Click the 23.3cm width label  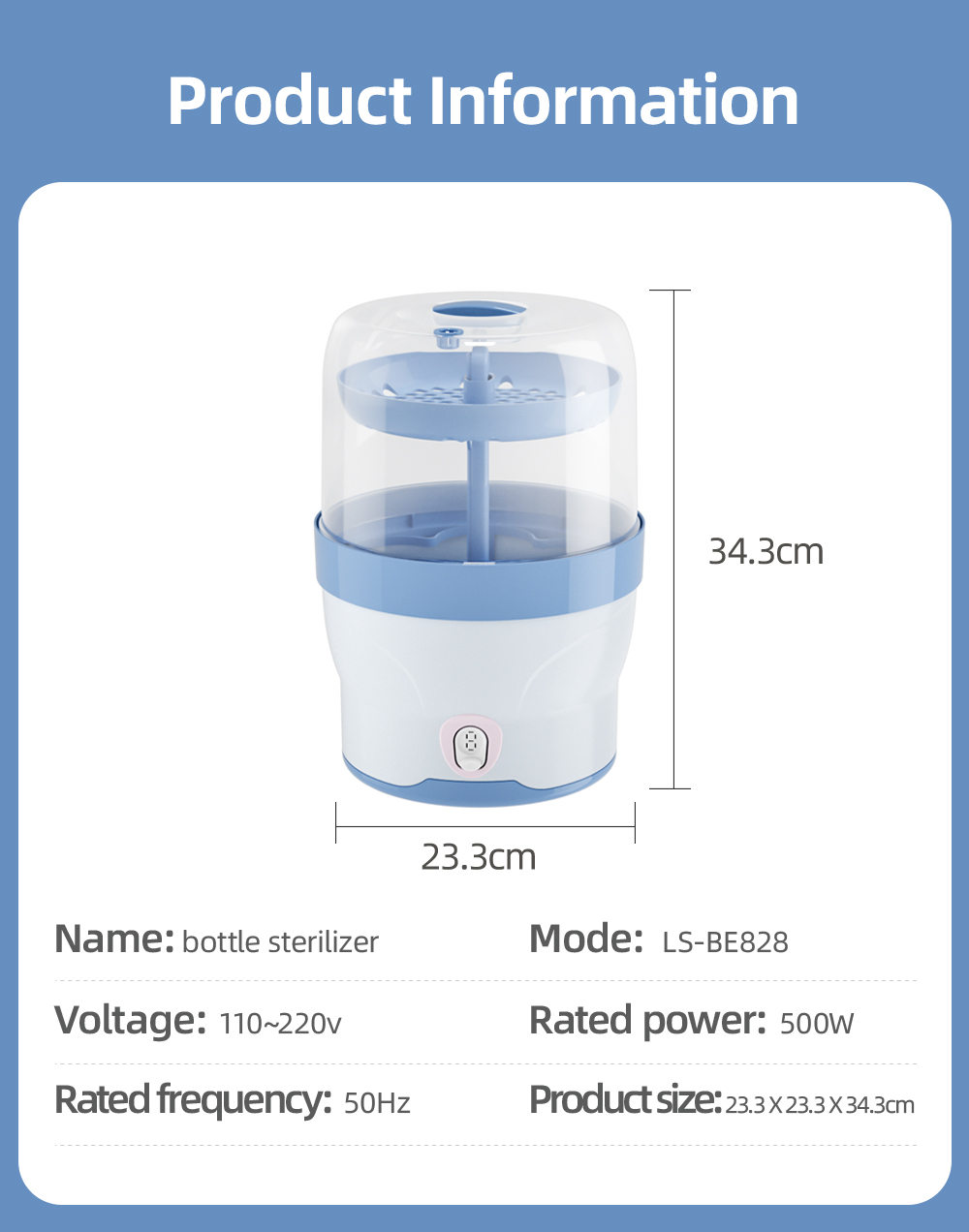(479, 856)
